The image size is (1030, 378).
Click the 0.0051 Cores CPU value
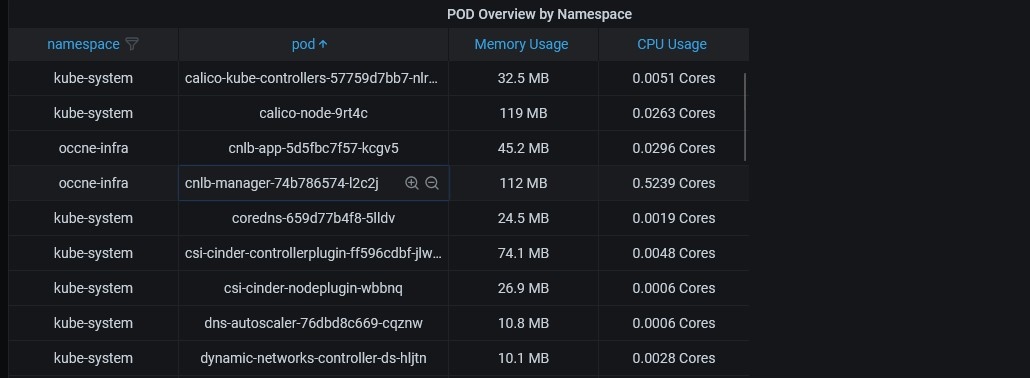click(673, 78)
